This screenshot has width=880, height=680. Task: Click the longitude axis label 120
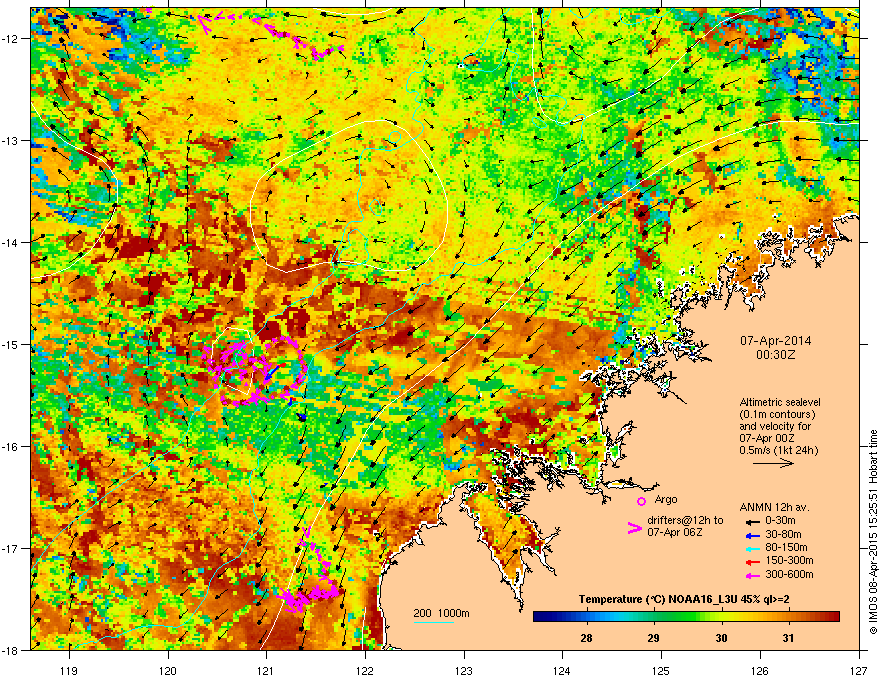pyautogui.click(x=168, y=670)
